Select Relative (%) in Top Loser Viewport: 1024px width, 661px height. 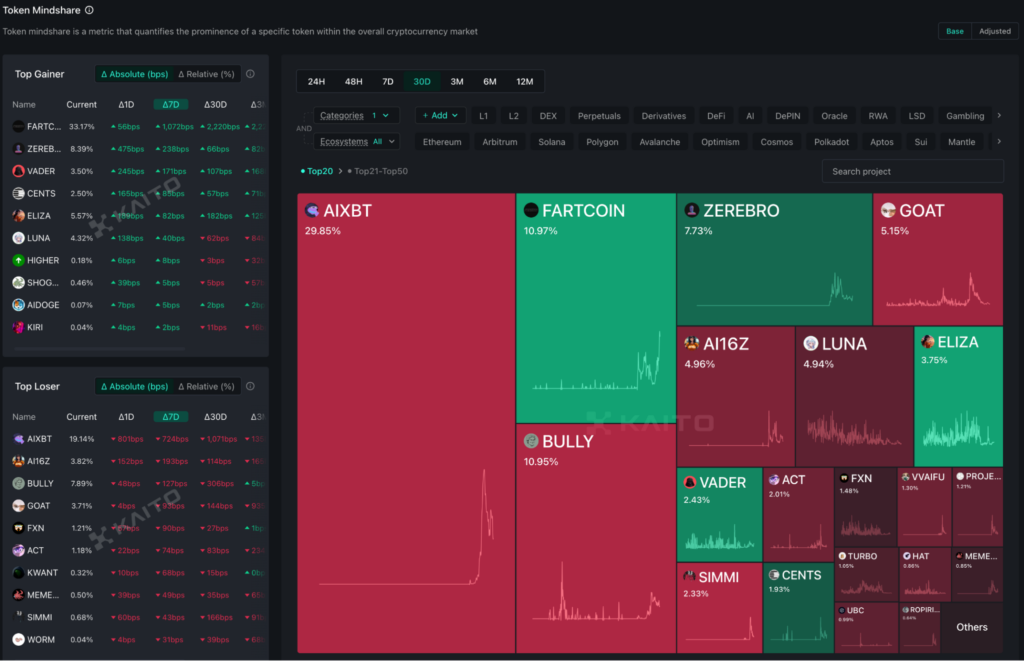pos(206,387)
